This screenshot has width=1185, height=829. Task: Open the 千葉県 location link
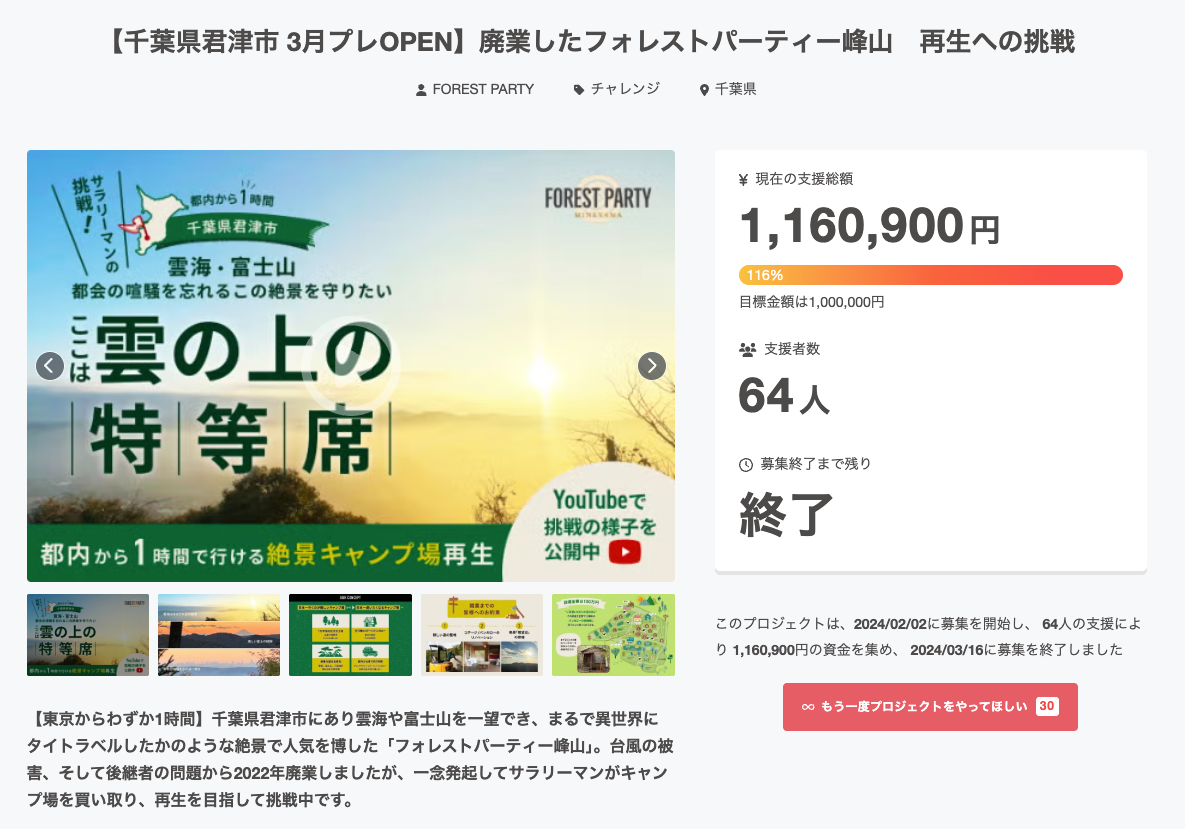[x=735, y=89]
